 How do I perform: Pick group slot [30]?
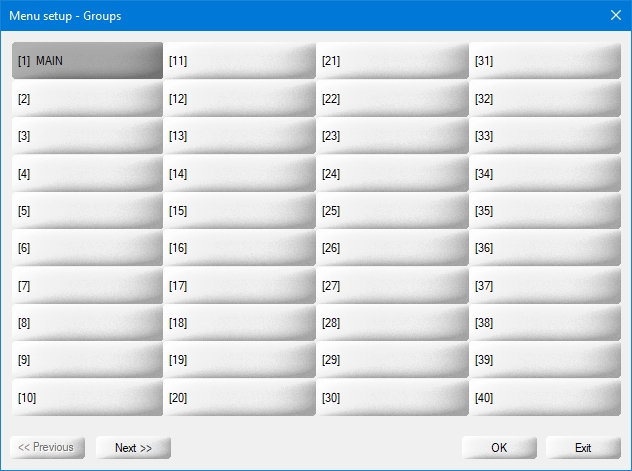click(392, 398)
